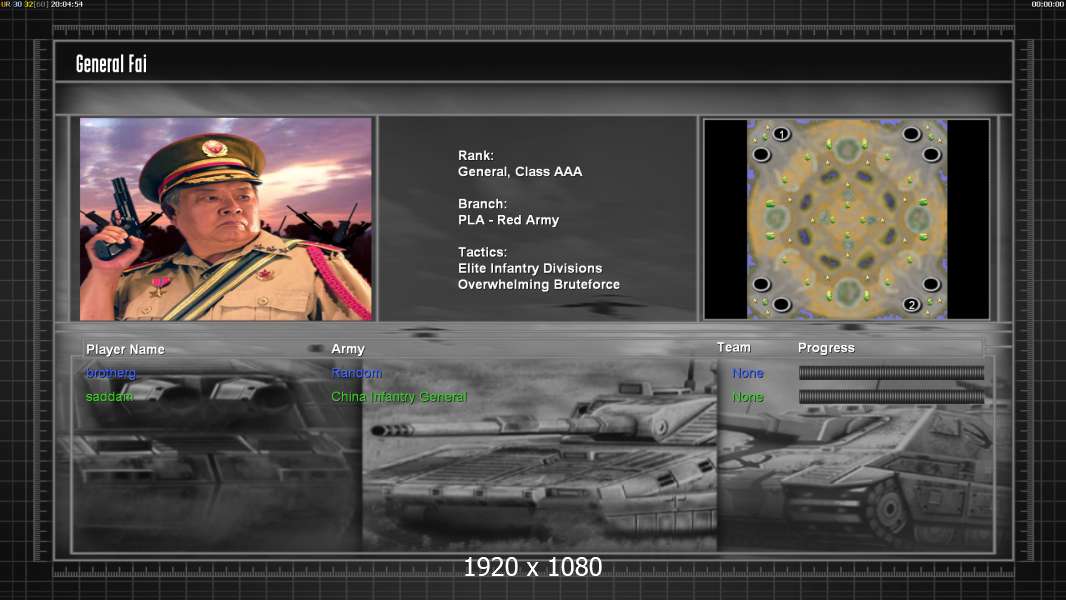Image resolution: width=1066 pixels, height=600 pixels.
Task: Click brotherg's team value None
Action: pos(748,373)
